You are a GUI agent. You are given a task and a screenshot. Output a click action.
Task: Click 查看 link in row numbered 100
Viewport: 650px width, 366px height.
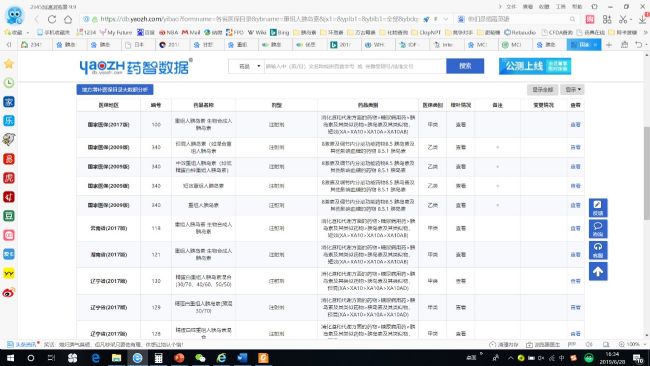coord(575,124)
